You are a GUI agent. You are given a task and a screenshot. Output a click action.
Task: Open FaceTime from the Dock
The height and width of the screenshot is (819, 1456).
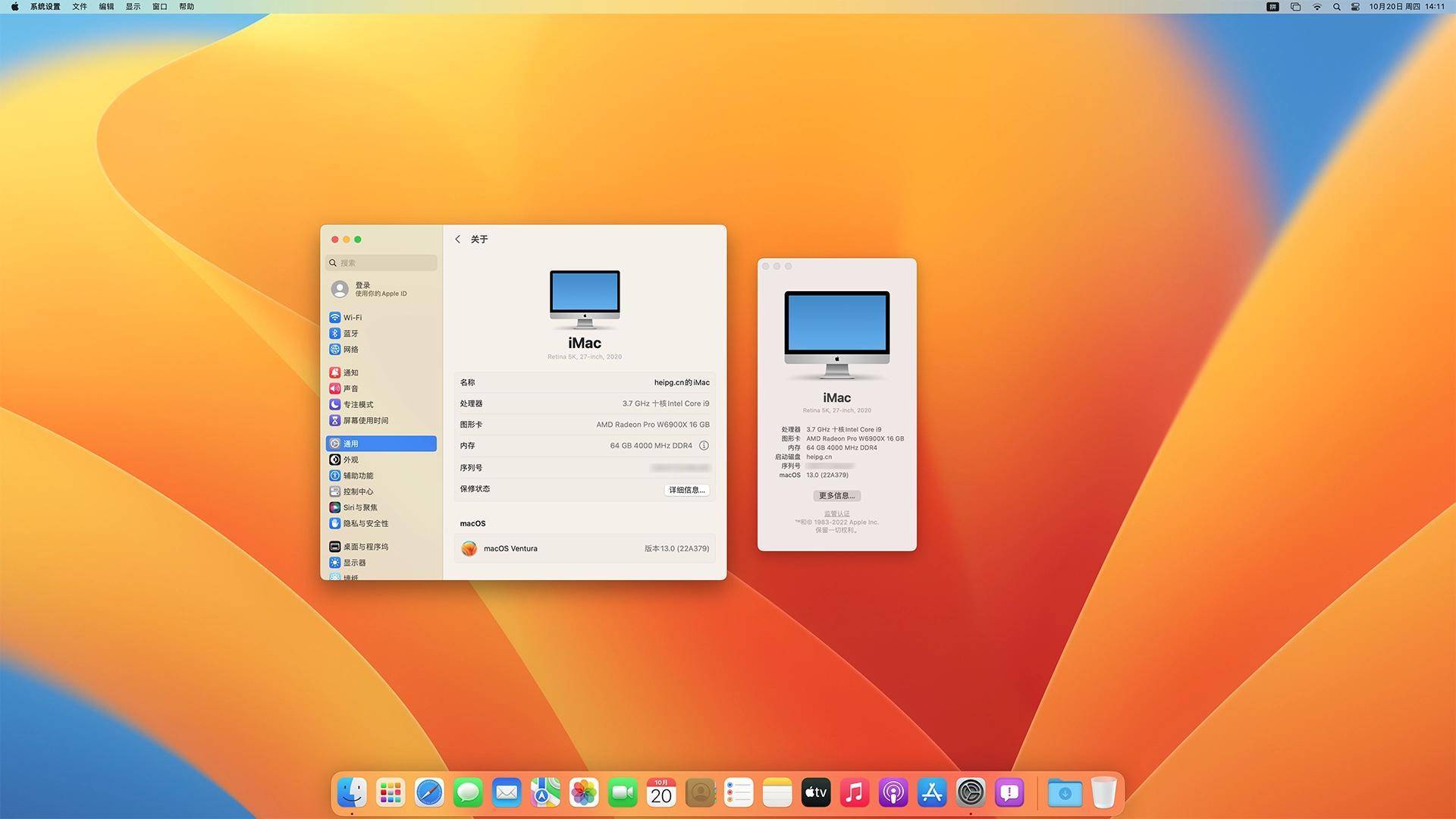[623, 793]
